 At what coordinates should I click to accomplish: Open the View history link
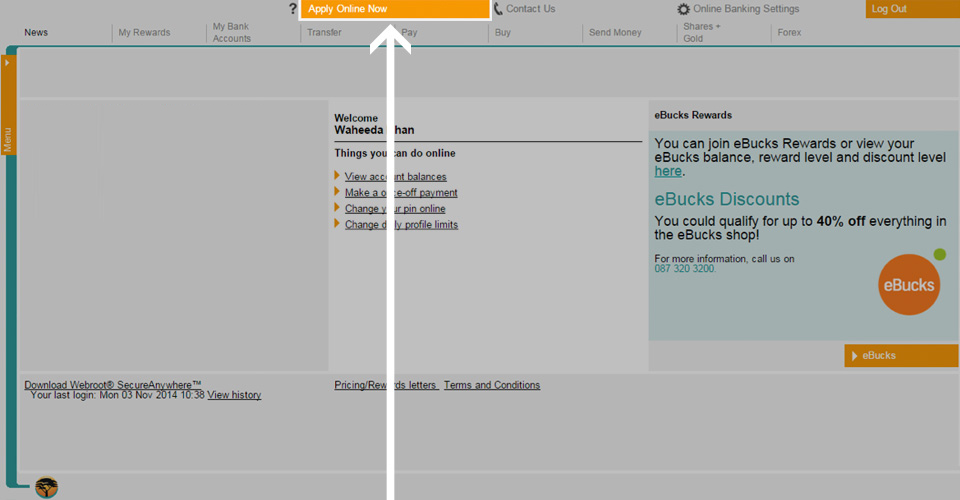[234, 395]
